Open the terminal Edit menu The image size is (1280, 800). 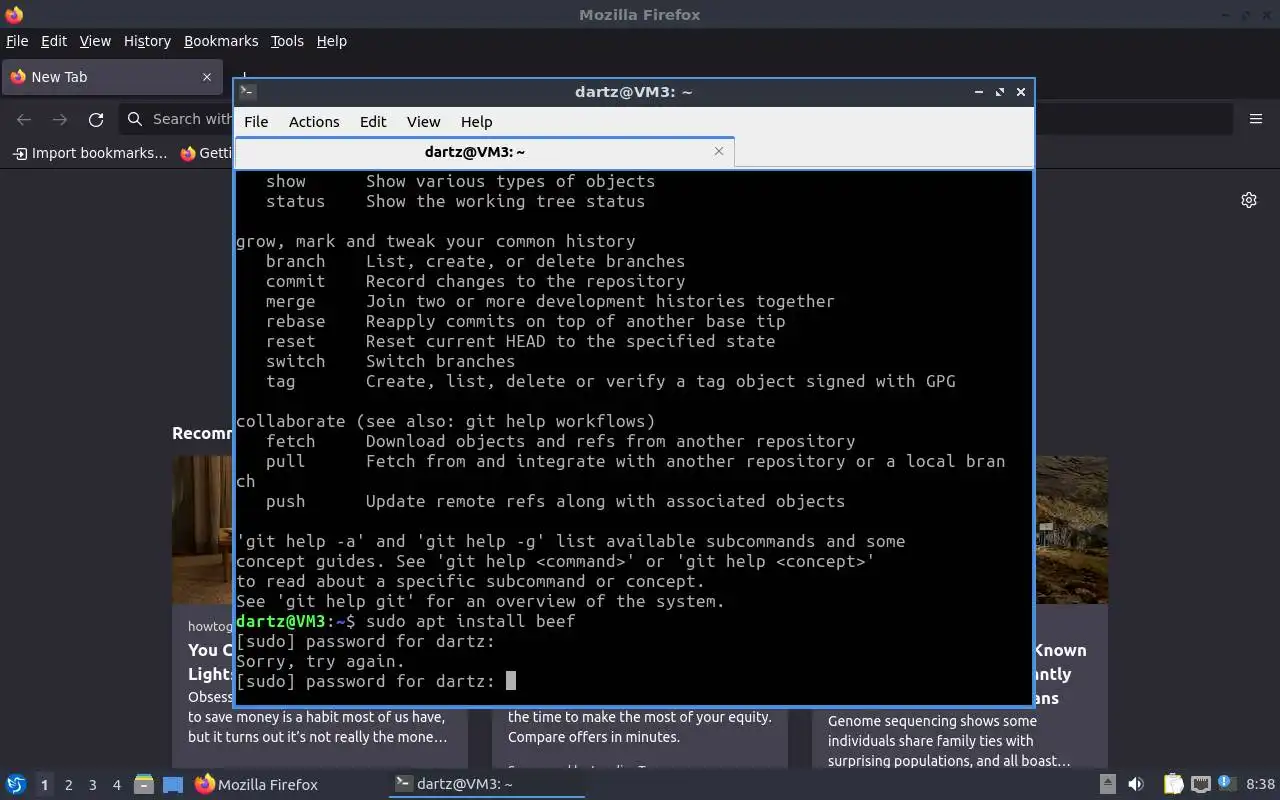[x=373, y=121]
